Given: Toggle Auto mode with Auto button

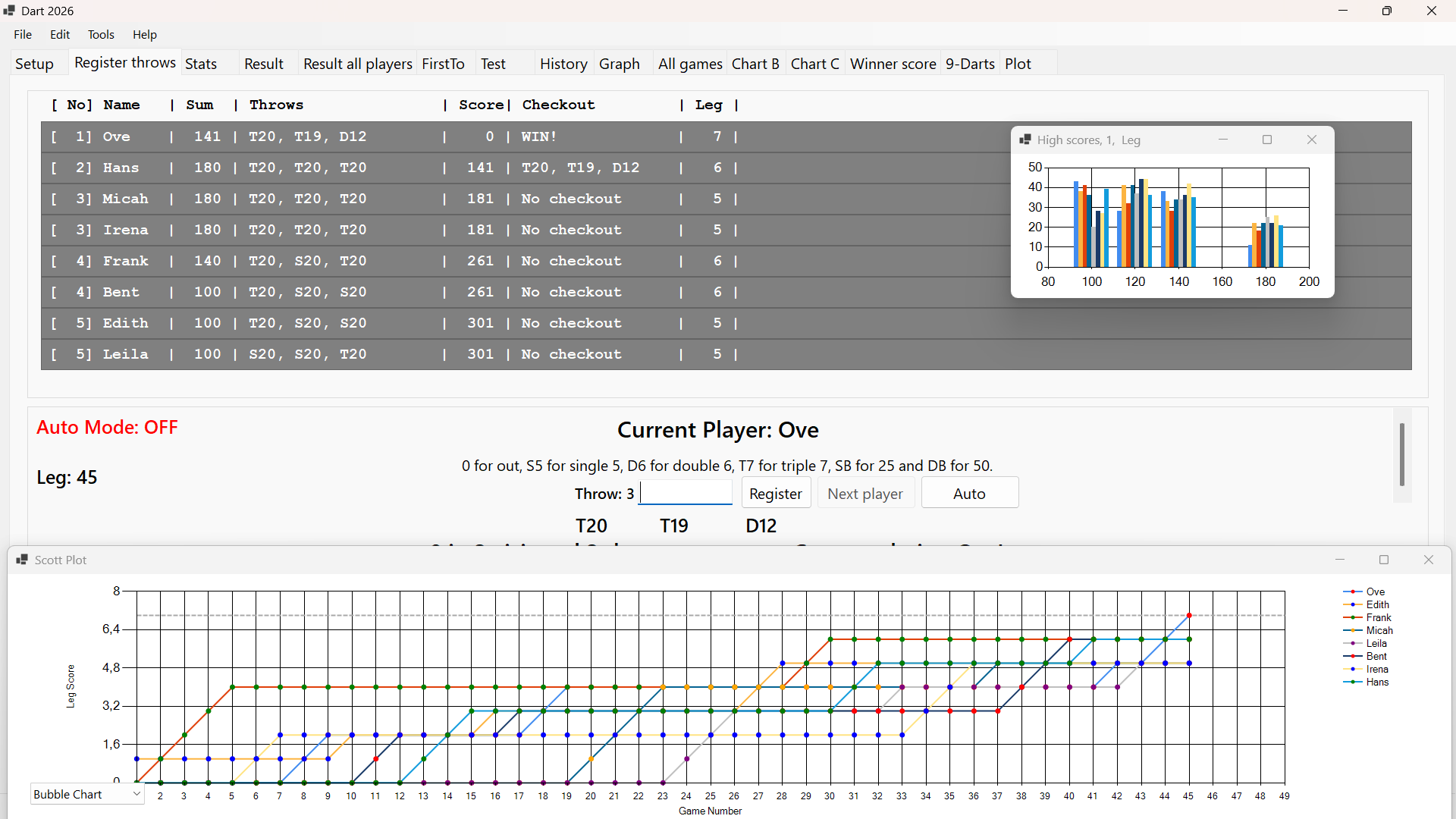Looking at the screenshot, I should [x=969, y=494].
